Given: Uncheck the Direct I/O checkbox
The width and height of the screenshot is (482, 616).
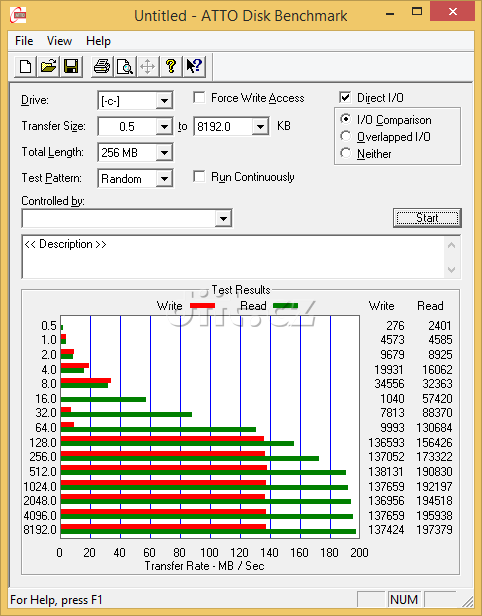Looking at the screenshot, I should 345,97.
